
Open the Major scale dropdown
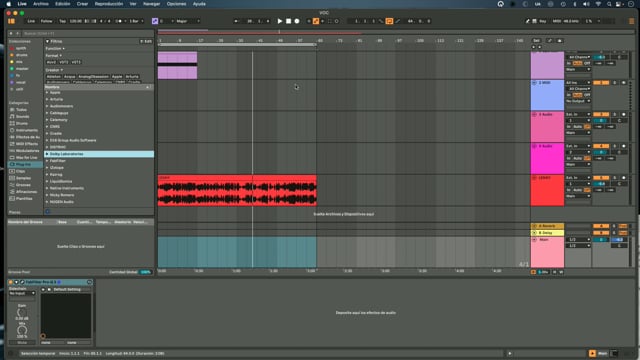click(188, 21)
